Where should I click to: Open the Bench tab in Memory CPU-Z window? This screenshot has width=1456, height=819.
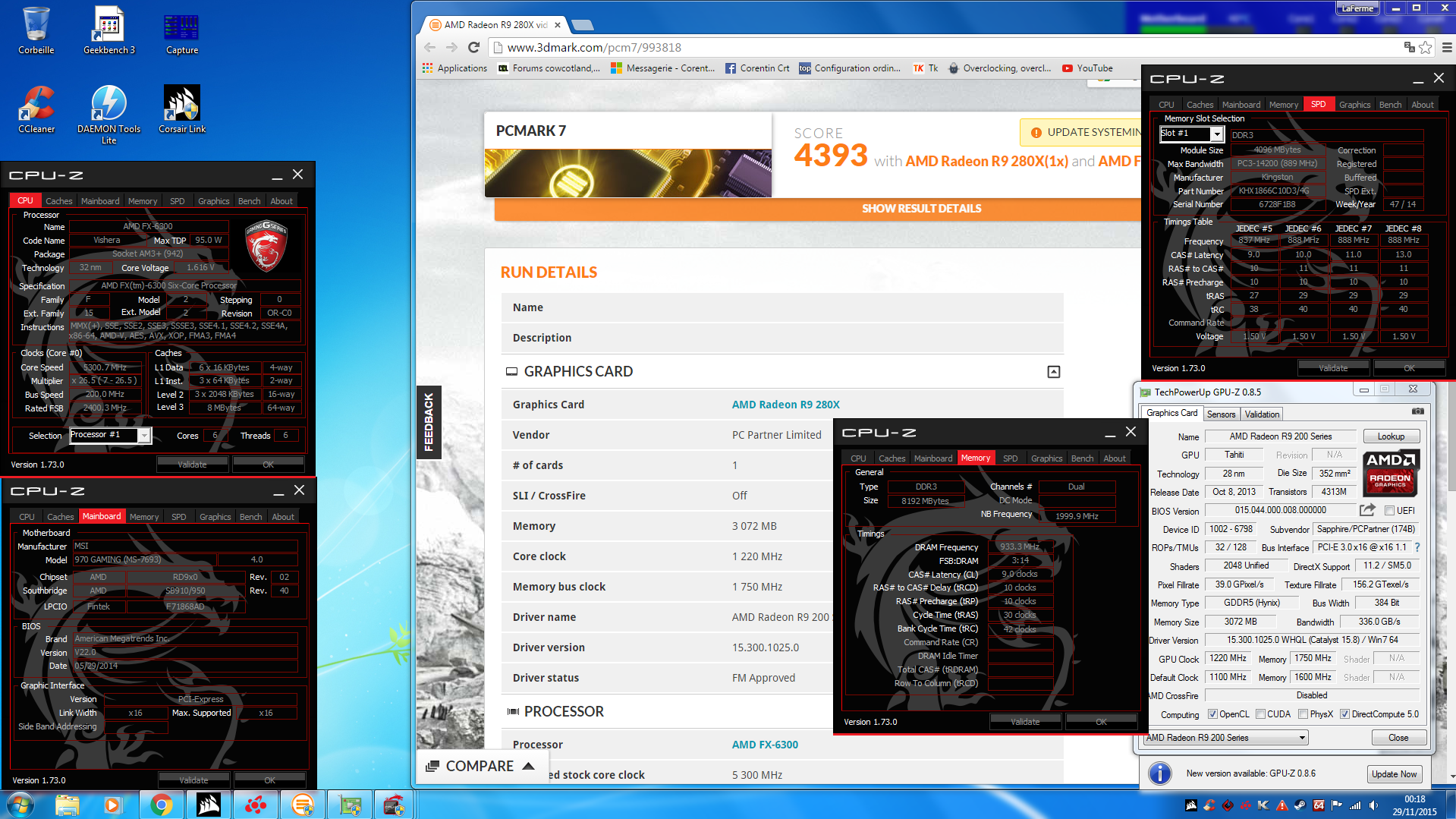(x=1082, y=458)
